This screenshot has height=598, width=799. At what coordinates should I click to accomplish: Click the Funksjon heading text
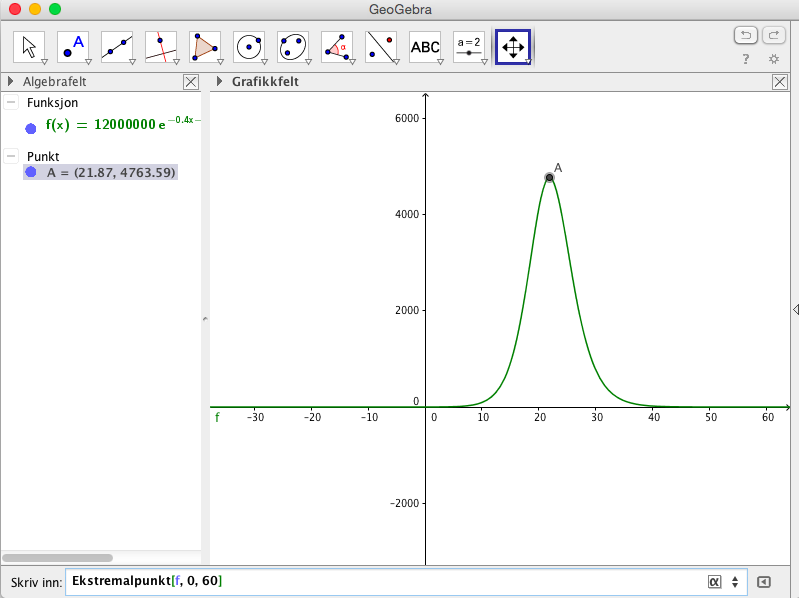tap(52, 103)
